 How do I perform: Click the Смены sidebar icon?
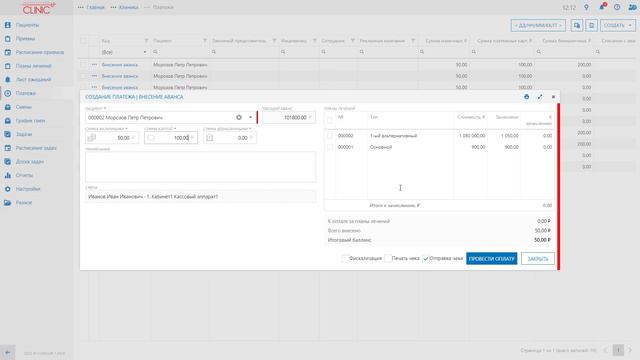pos(8,107)
